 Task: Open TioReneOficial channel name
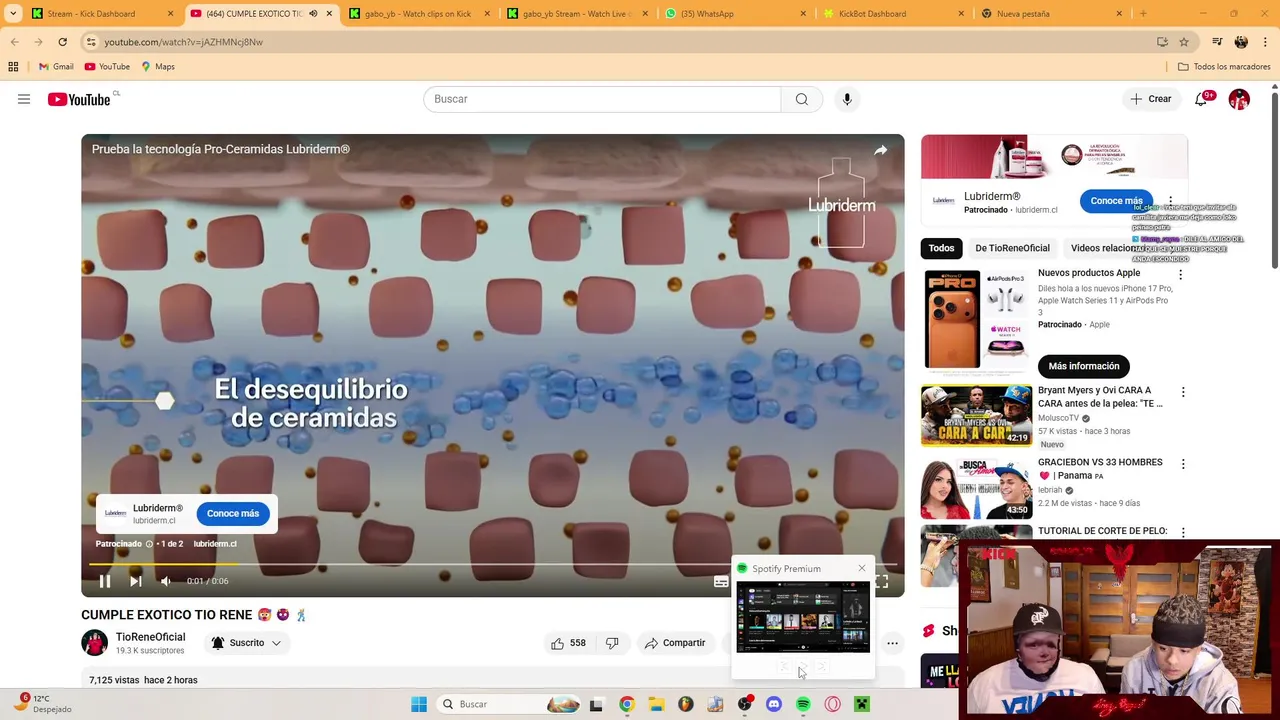pyautogui.click(x=150, y=637)
